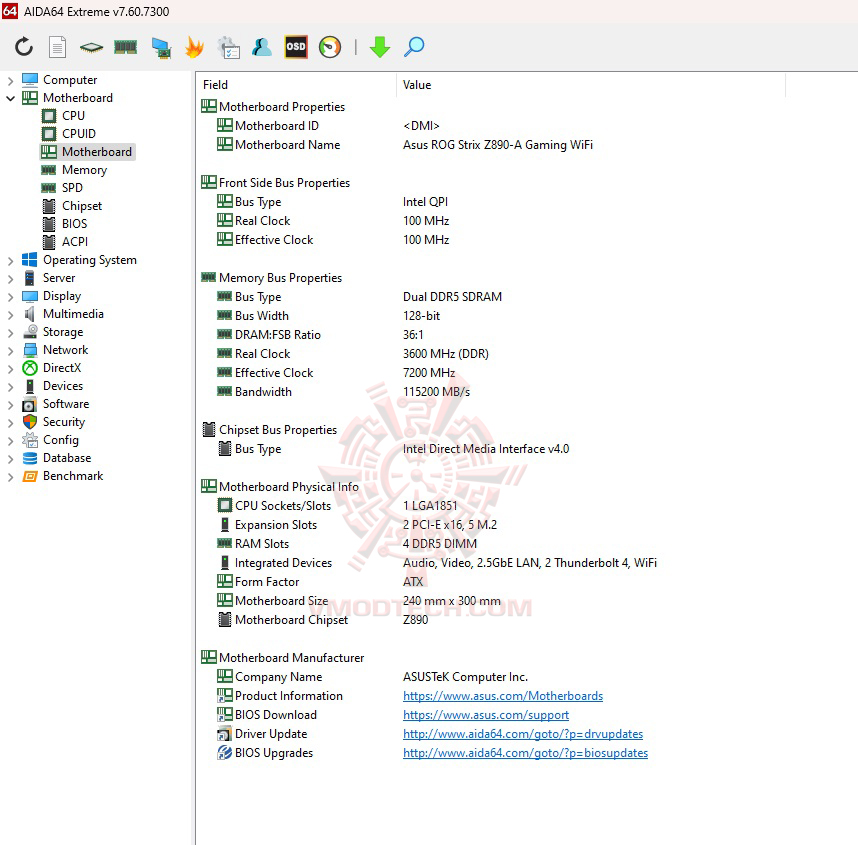Start the stability test flame icon
This screenshot has width=858, height=845.
click(194, 47)
